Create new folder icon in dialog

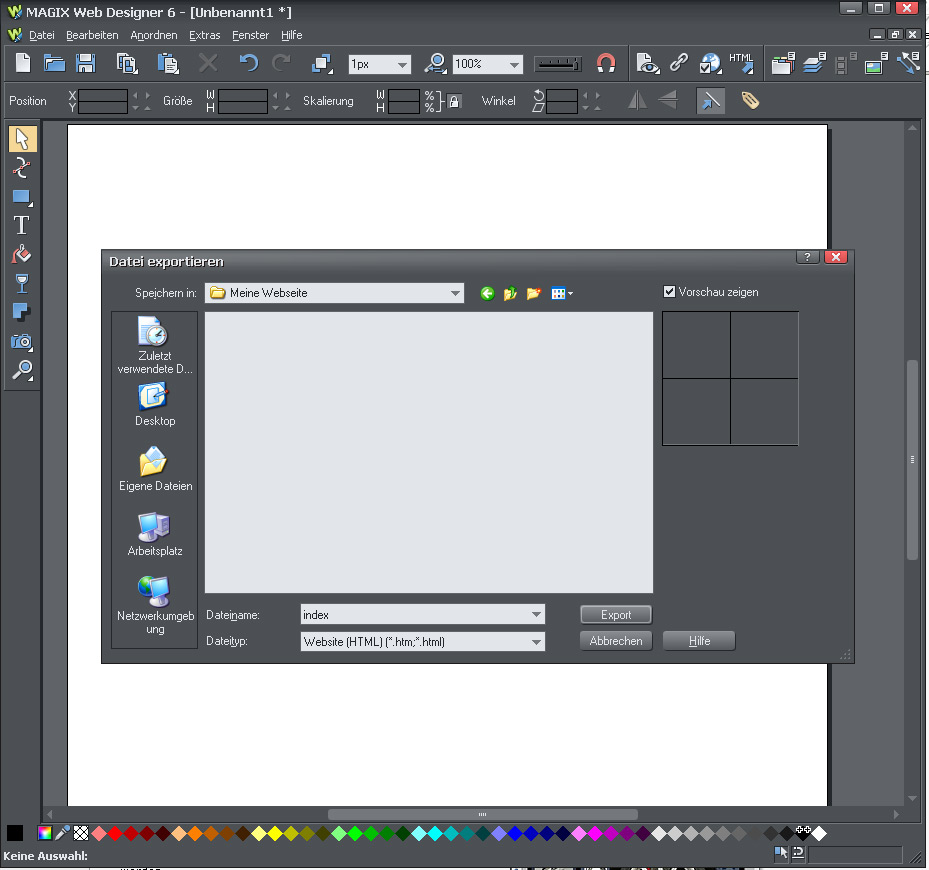[x=534, y=293]
